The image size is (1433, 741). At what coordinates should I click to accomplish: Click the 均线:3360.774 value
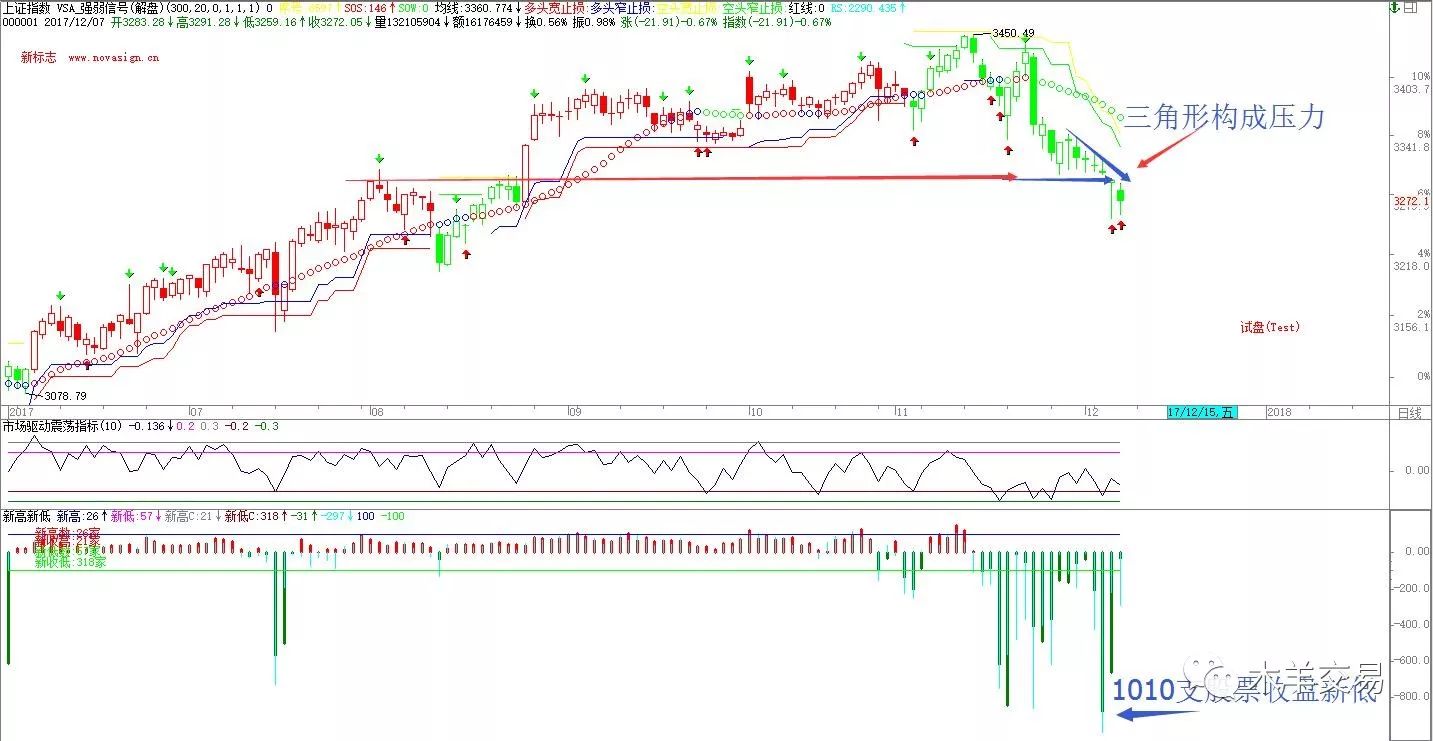point(472,7)
